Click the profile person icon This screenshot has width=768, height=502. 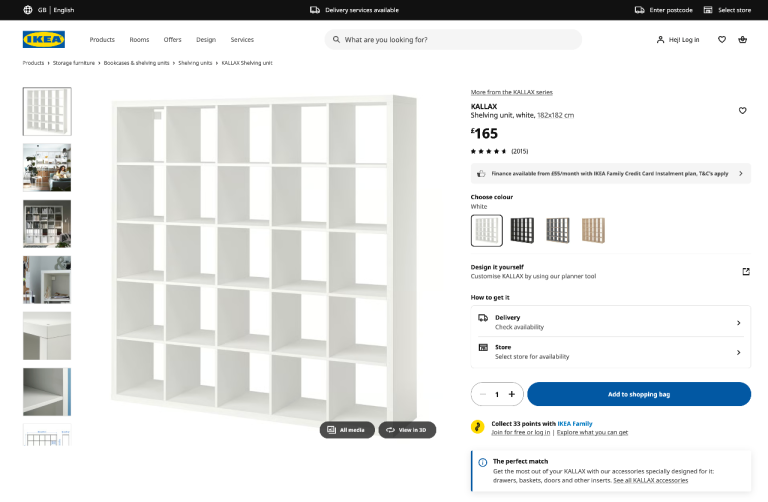(660, 40)
